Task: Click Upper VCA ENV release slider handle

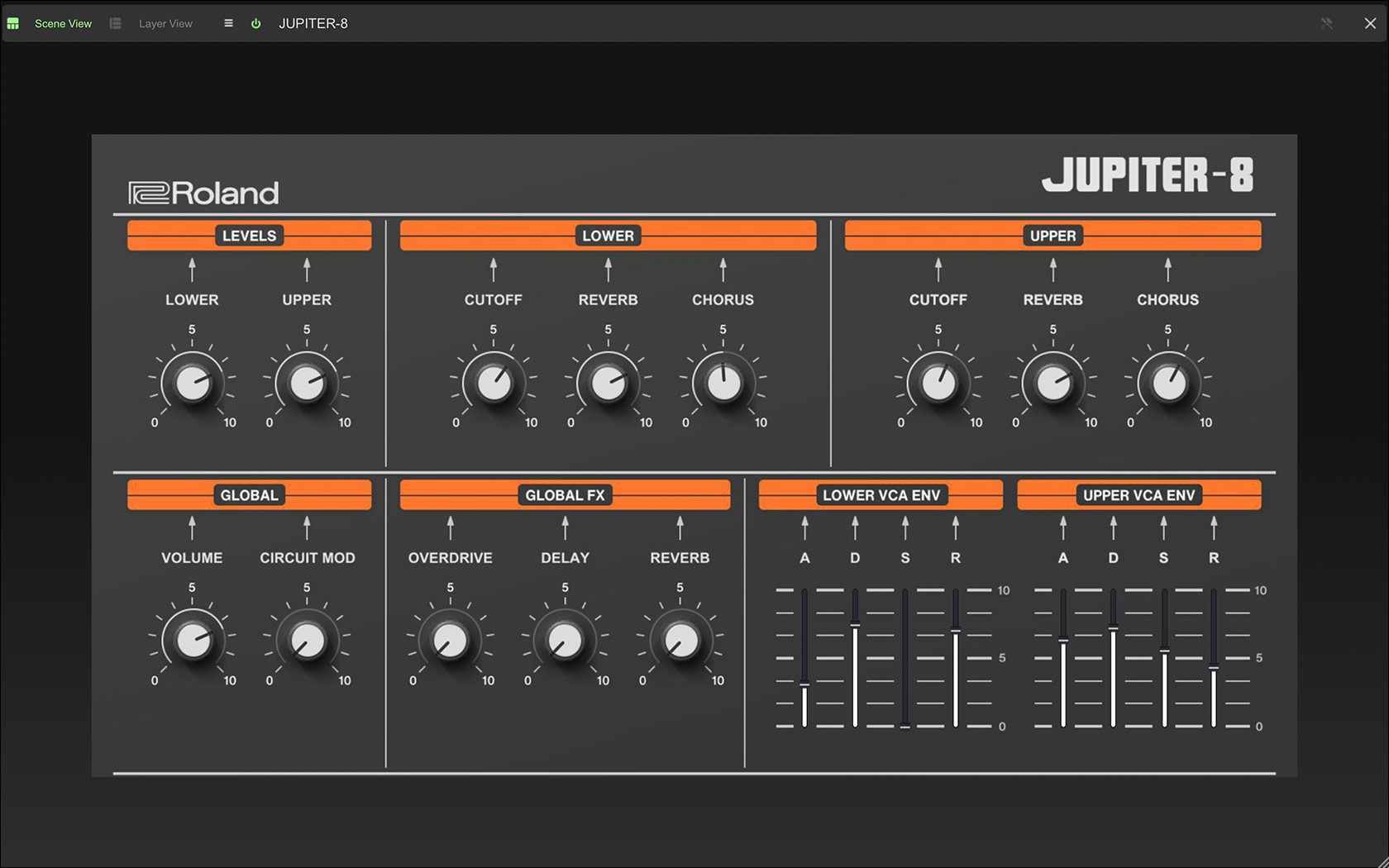Action: pos(1214,668)
